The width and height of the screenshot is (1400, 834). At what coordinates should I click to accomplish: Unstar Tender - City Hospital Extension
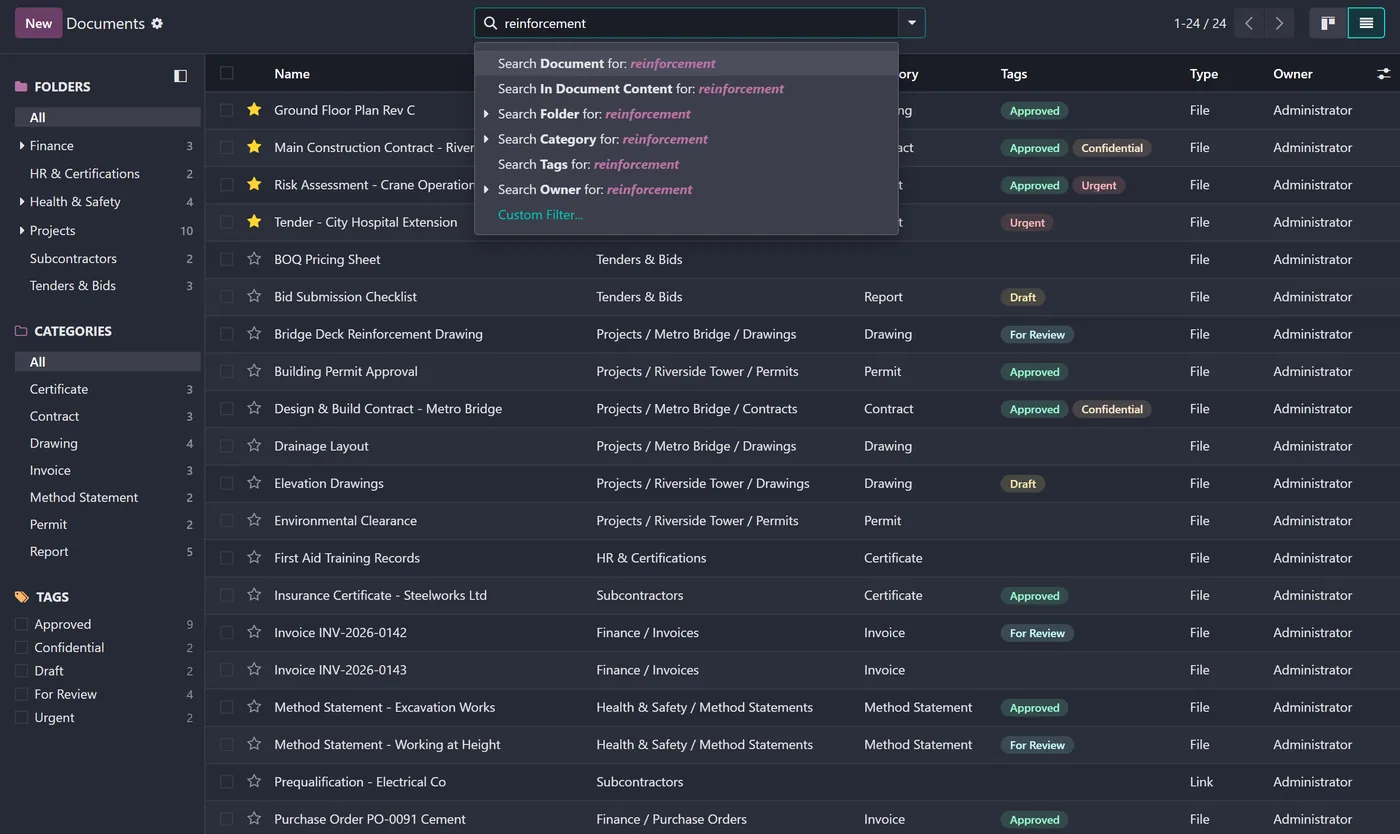coord(254,222)
